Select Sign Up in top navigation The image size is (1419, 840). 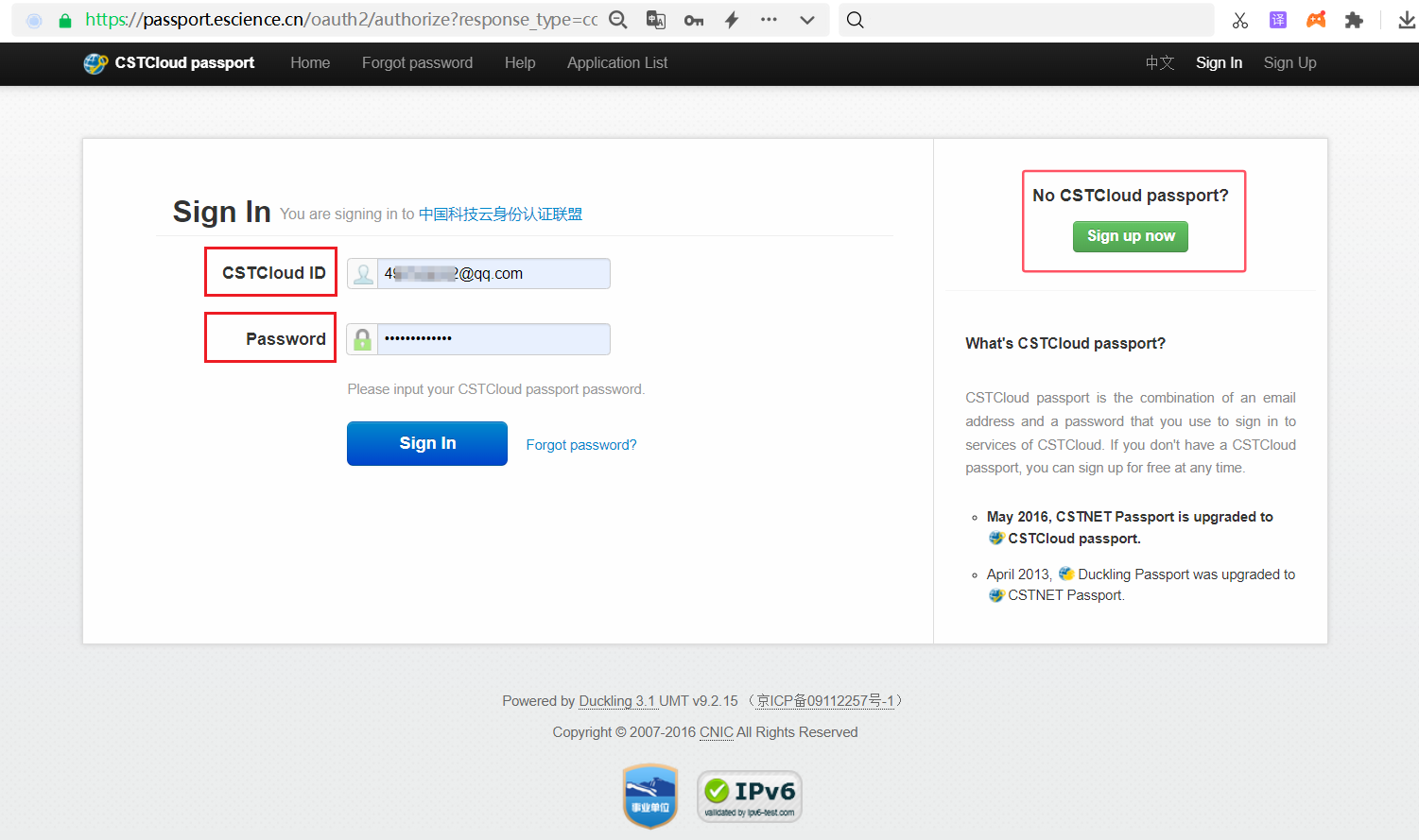(x=1289, y=62)
